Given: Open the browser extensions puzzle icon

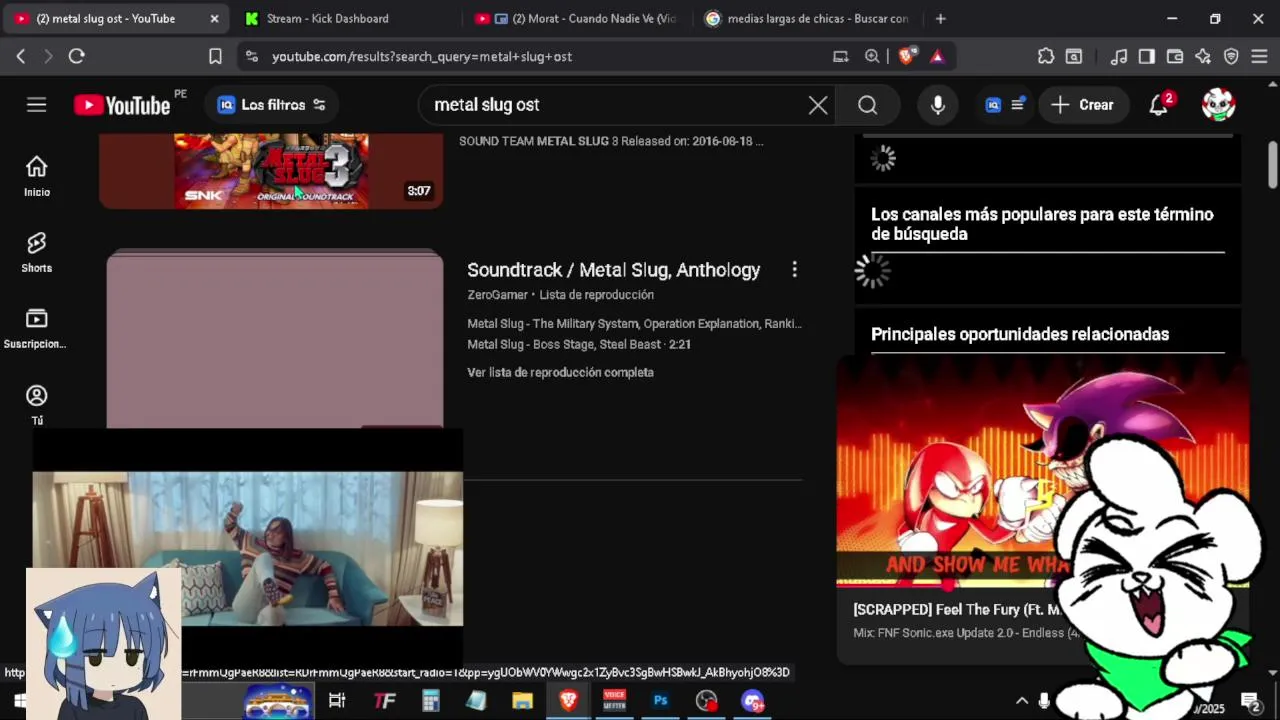Looking at the screenshot, I should [1046, 57].
